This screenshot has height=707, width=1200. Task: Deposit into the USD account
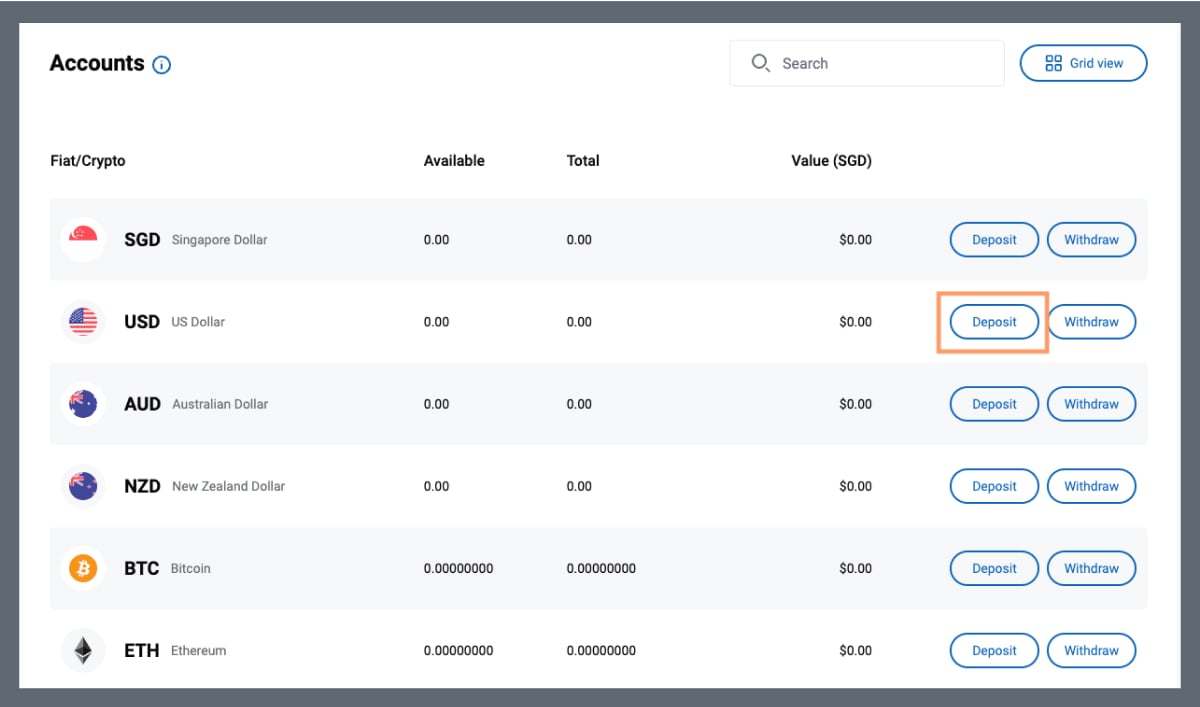[993, 322]
